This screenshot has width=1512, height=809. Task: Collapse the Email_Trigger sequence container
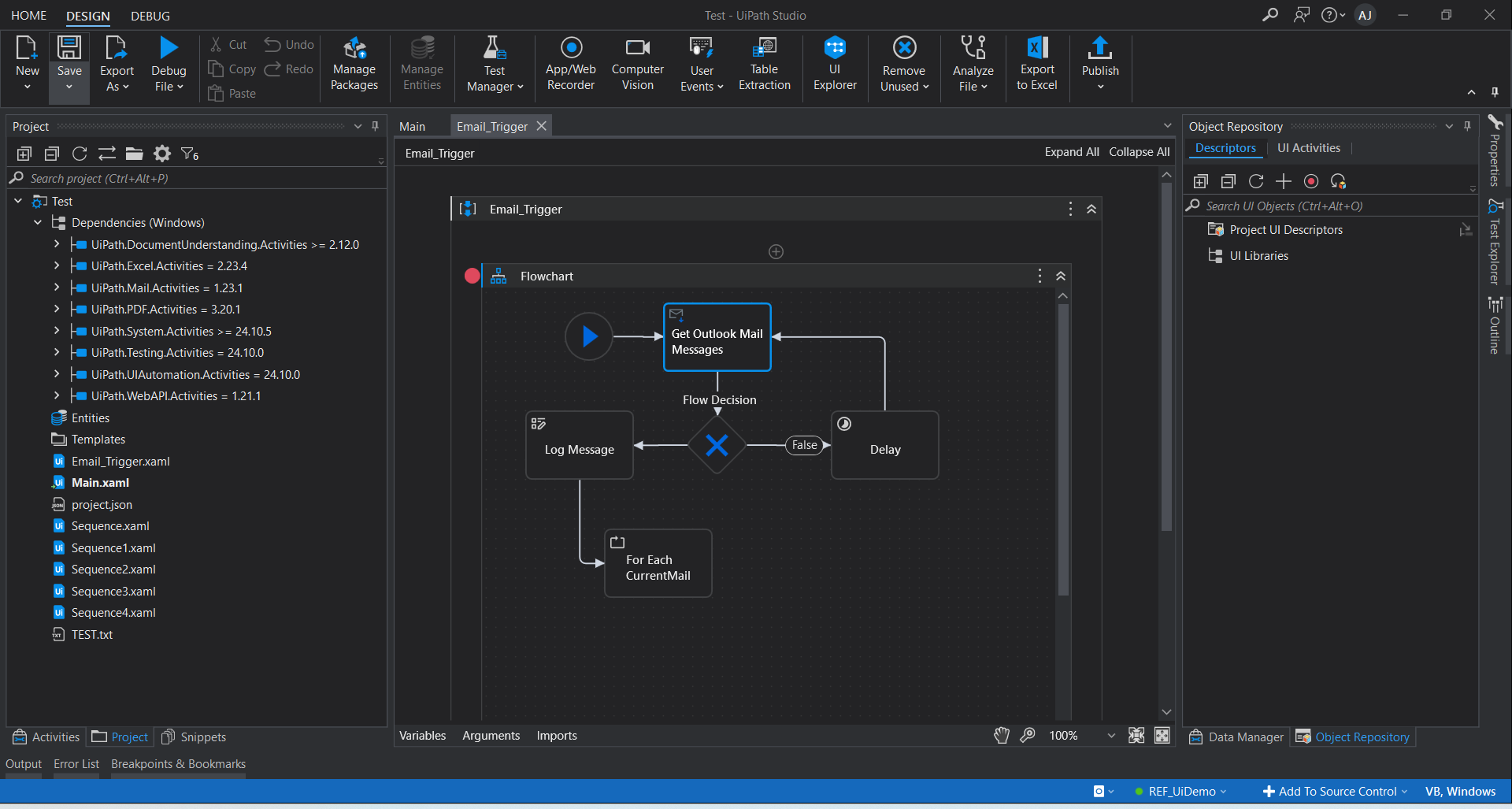(1091, 209)
